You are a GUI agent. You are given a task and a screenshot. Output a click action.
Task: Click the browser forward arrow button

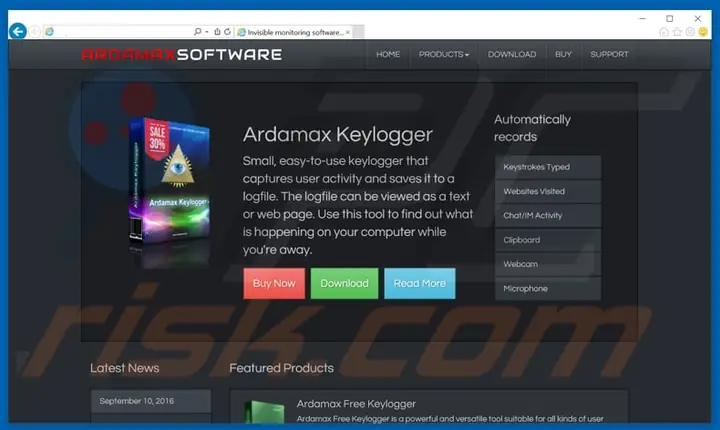tap(34, 31)
